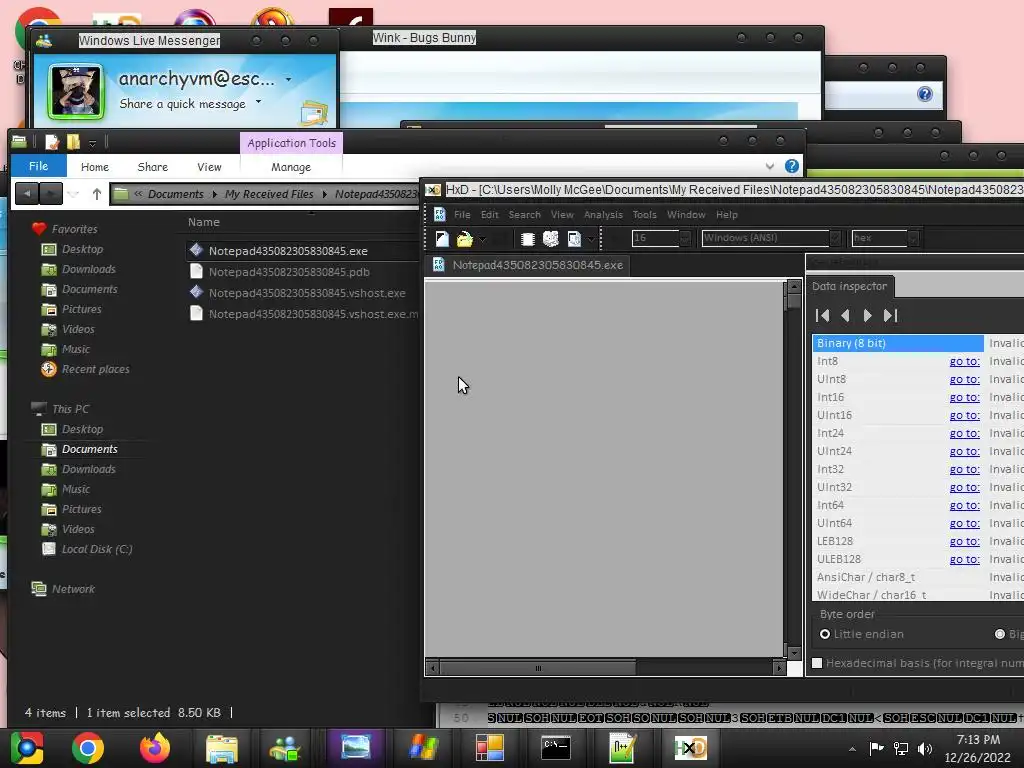Image resolution: width=1024 pixels, height=768 pixels.
Task: Click the volume speaker tray icon
Action: tap(925, 749)
